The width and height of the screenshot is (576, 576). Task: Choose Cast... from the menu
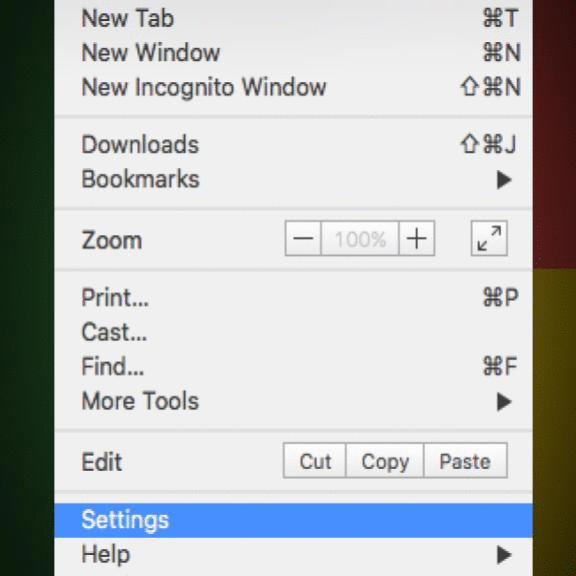(x=294, y=332)
